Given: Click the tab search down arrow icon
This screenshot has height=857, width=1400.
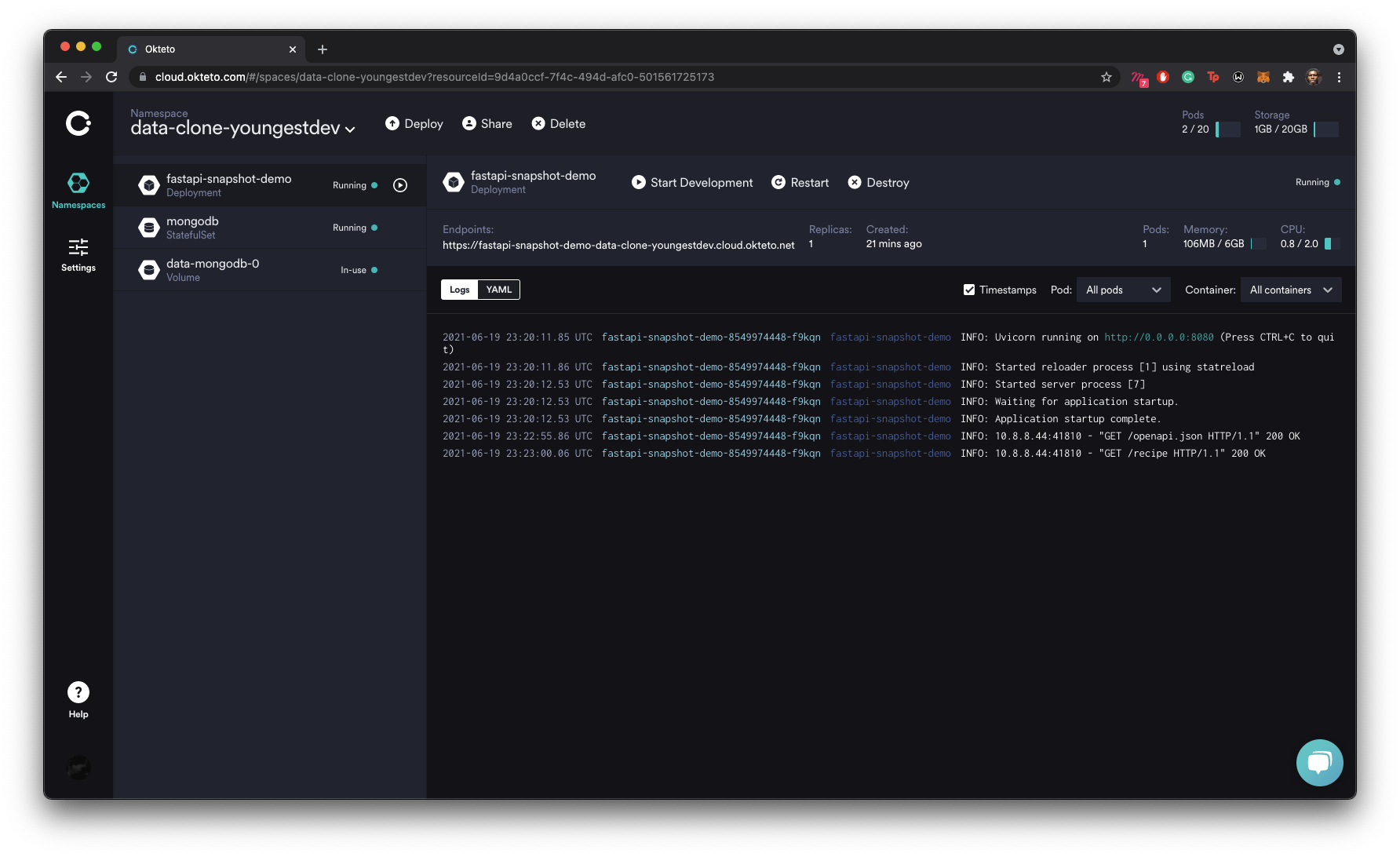Looking at the screenshot, I should [1339, 49].
